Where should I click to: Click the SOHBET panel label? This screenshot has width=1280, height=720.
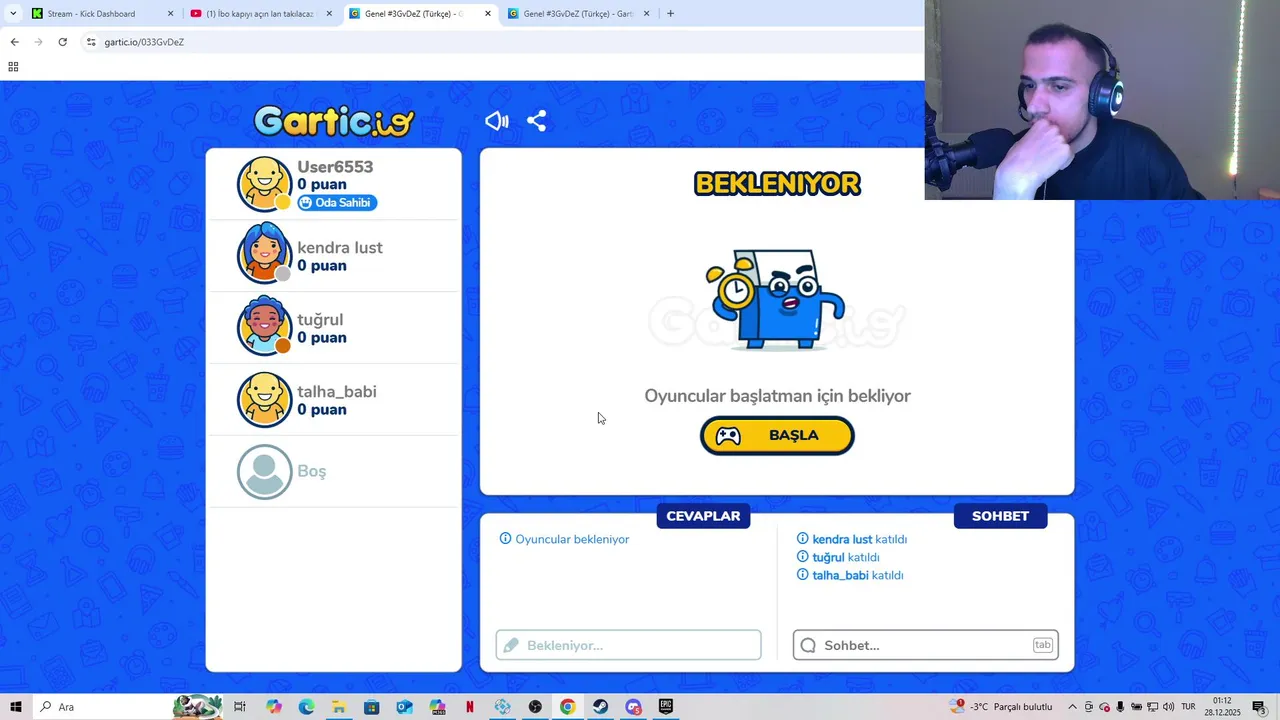point(1000,516)
